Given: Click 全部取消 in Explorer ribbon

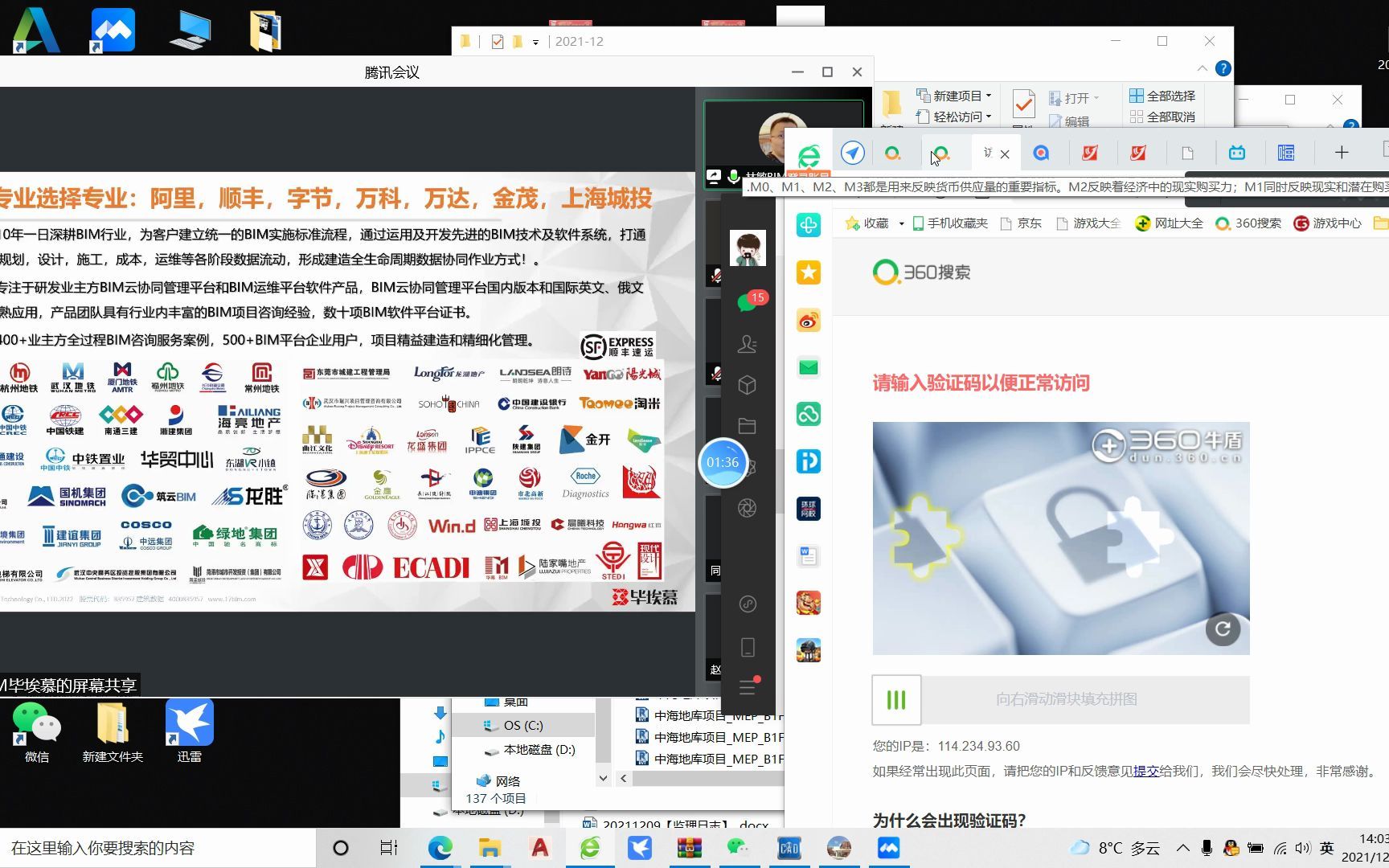Looking at the screenshot, I should (x=1162, y=117).
